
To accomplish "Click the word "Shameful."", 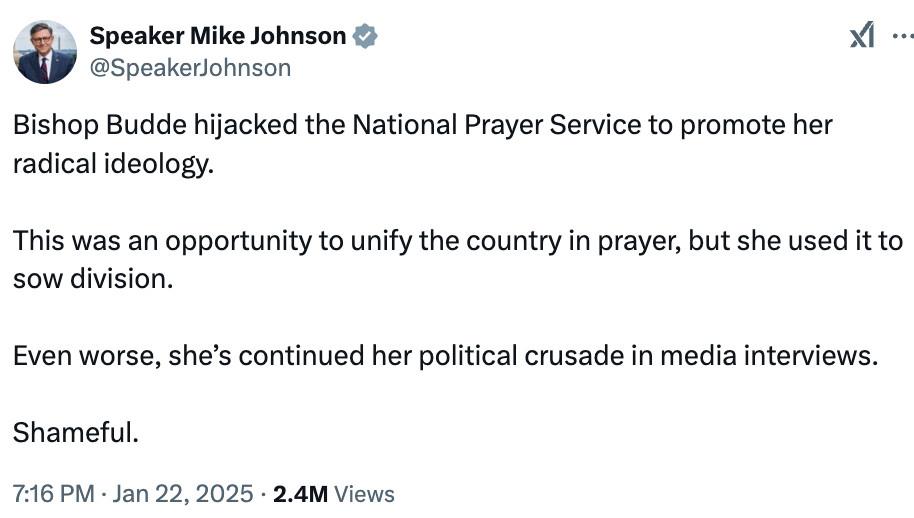I will (75, 432).
